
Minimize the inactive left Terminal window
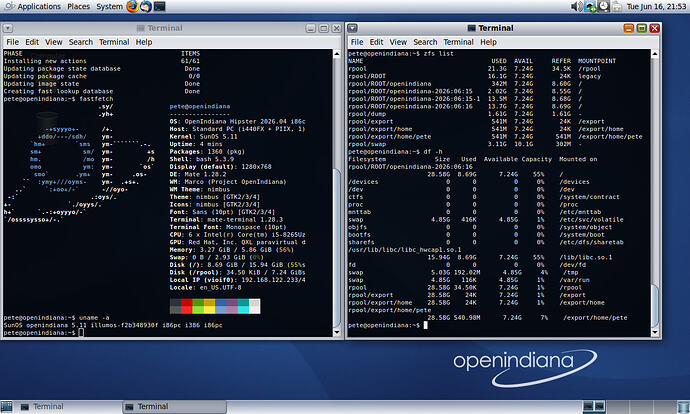(311, 28)
